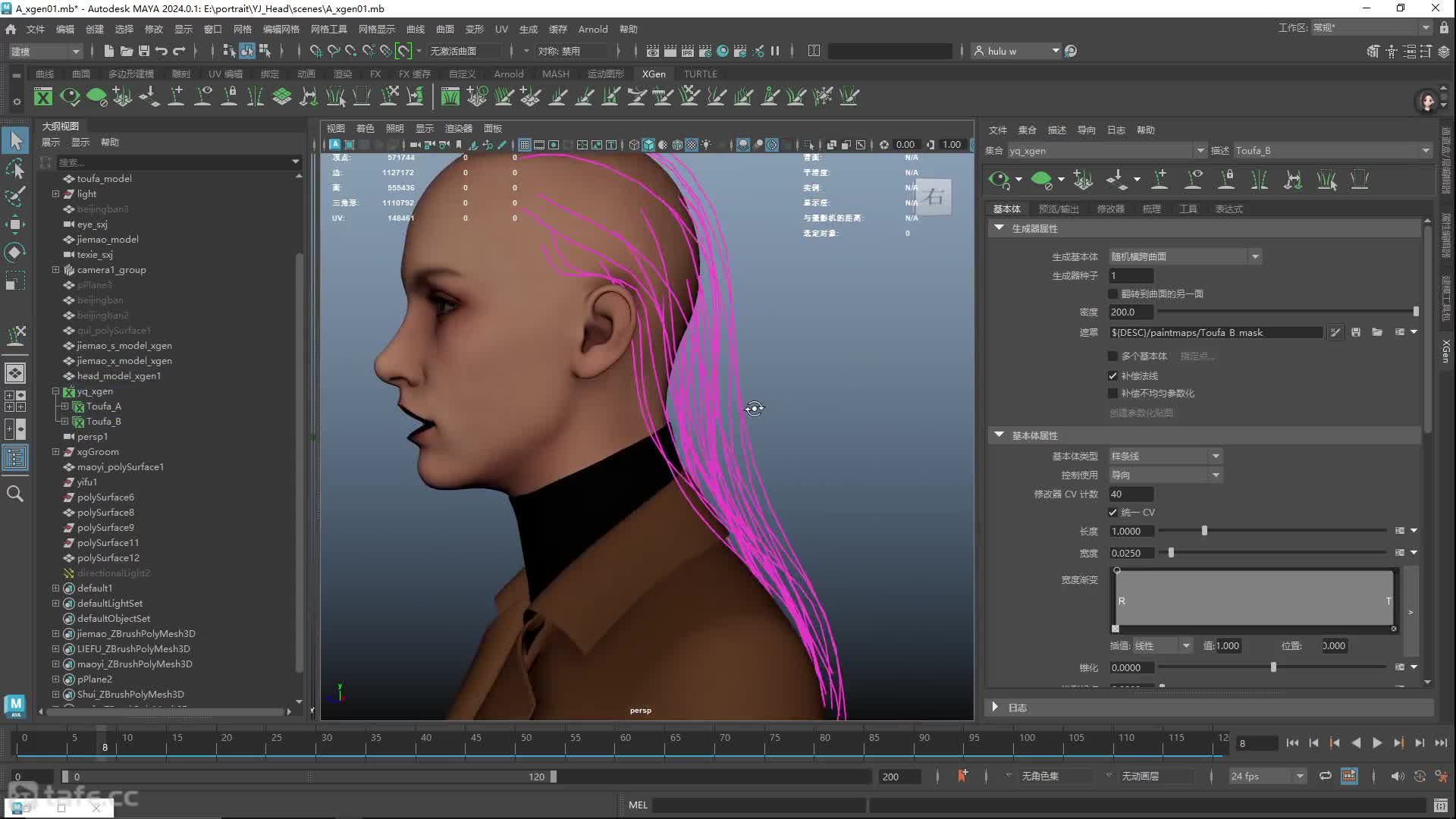This screenshot has width=1456, height=819.
Task: Click the new scene icon in status line
Action: (x=108, y=51)
